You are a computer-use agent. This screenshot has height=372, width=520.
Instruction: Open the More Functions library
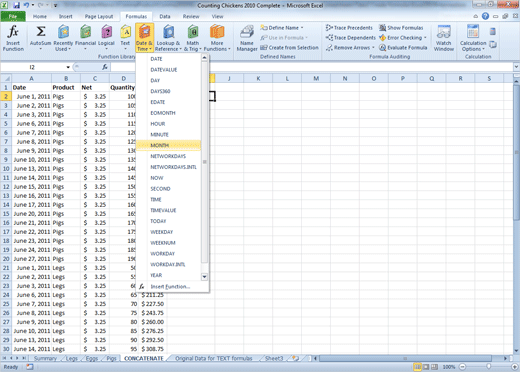click(x=217, y=38)
